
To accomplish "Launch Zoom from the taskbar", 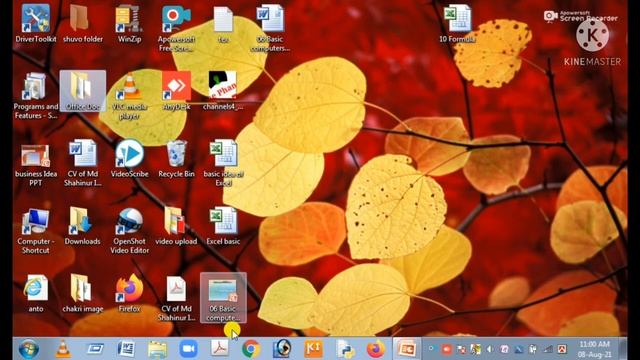I will click(188, 349).
